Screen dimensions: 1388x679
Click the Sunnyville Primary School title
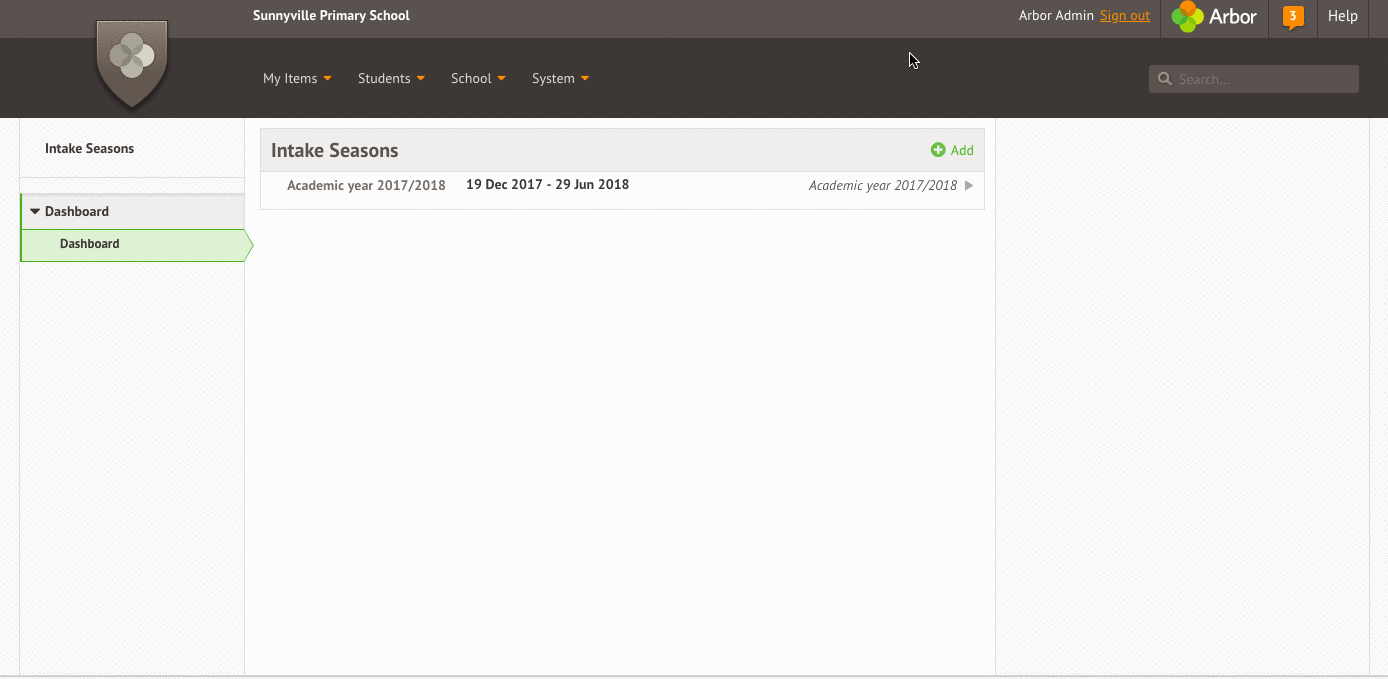pyautogui.click(x=331, y=16)
